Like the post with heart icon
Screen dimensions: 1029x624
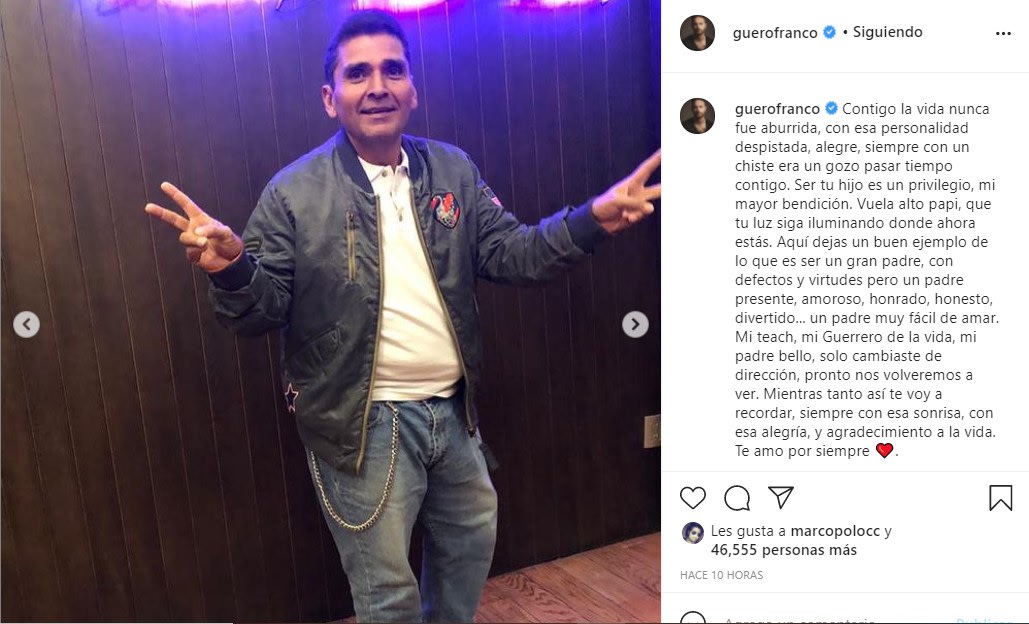click(x=692, y=498)
